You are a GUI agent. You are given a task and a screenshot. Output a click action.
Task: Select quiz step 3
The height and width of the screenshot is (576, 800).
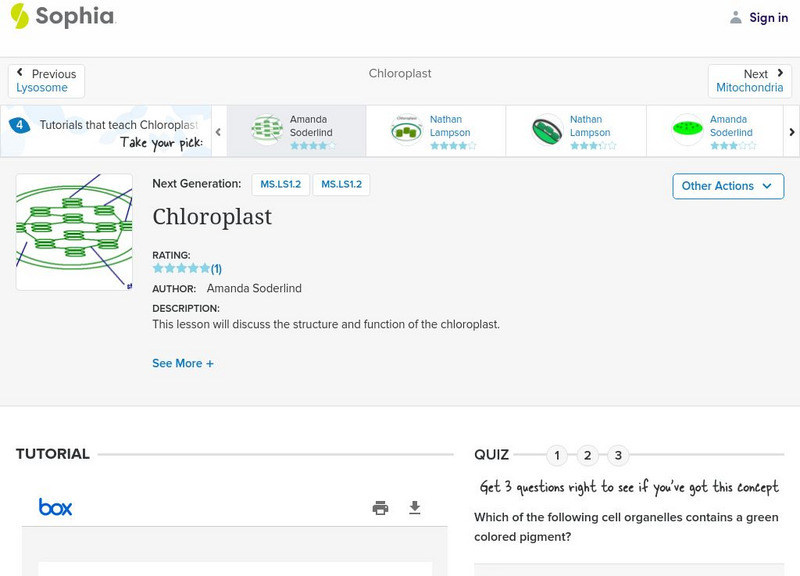(620, 454)
